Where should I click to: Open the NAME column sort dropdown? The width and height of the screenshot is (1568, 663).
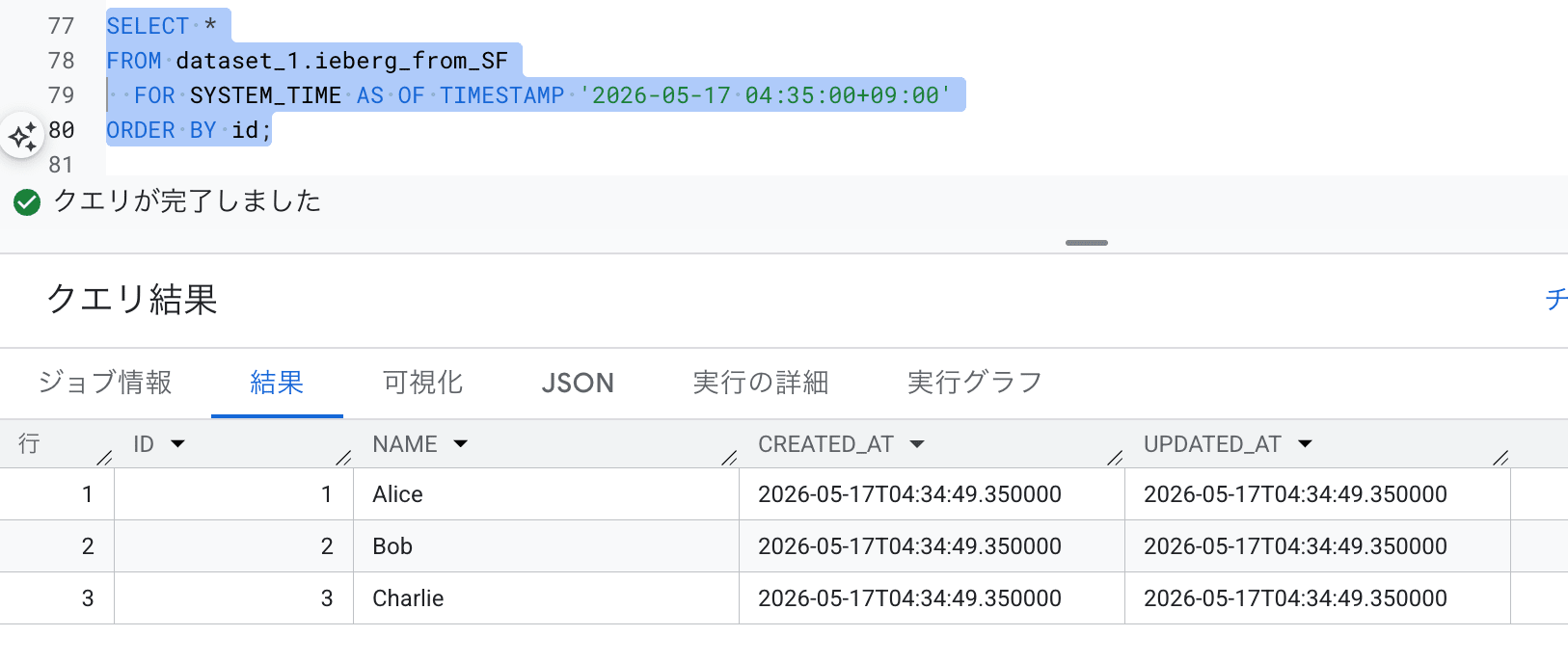461,444
